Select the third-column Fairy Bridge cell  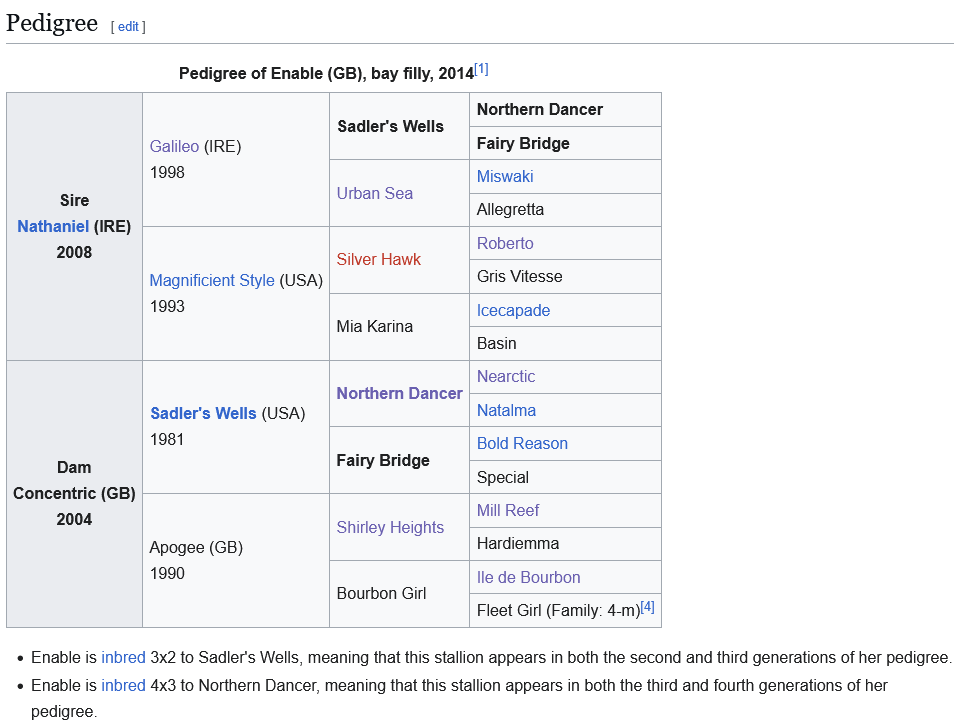click(383, 460)
